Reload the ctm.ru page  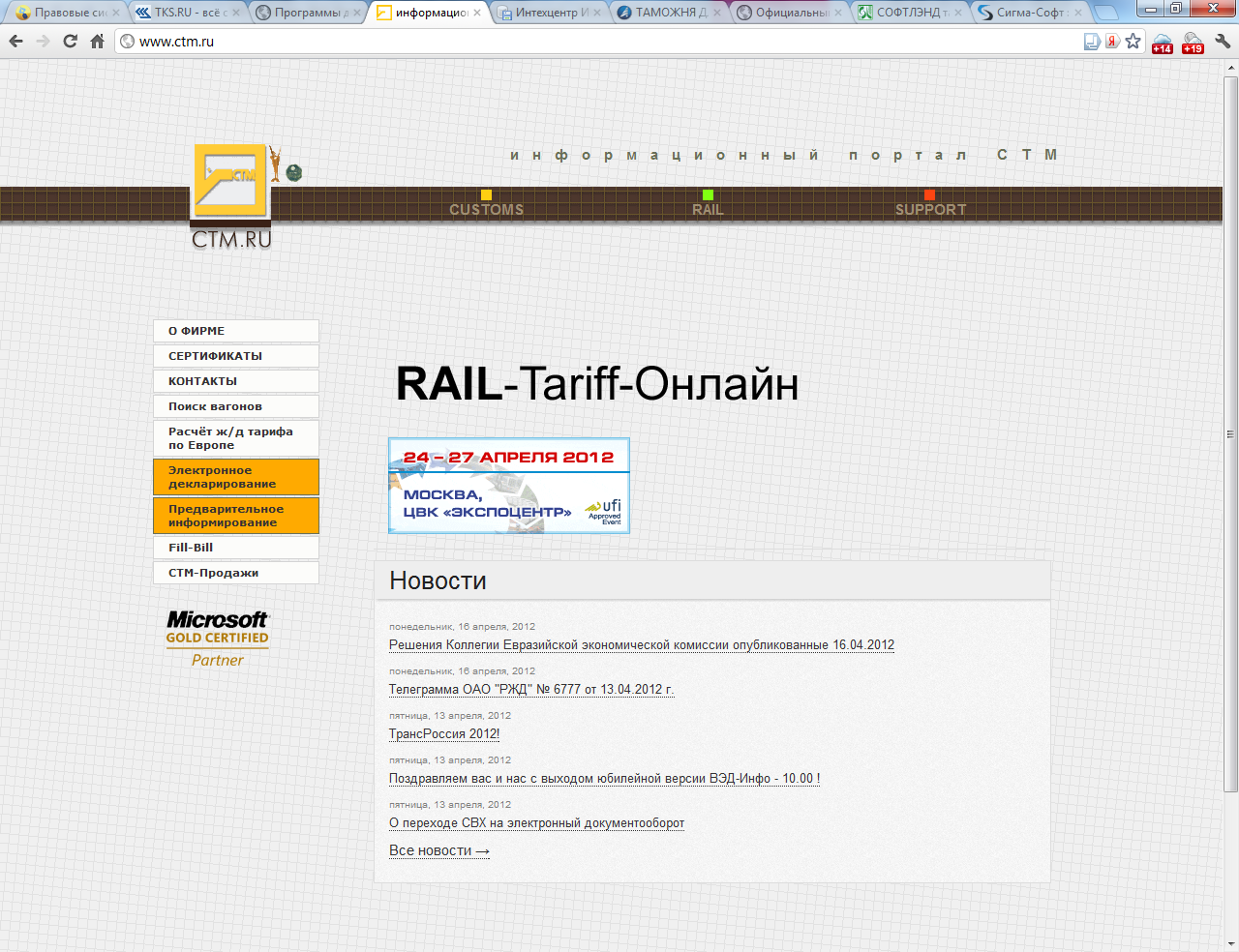coord(70,41)
